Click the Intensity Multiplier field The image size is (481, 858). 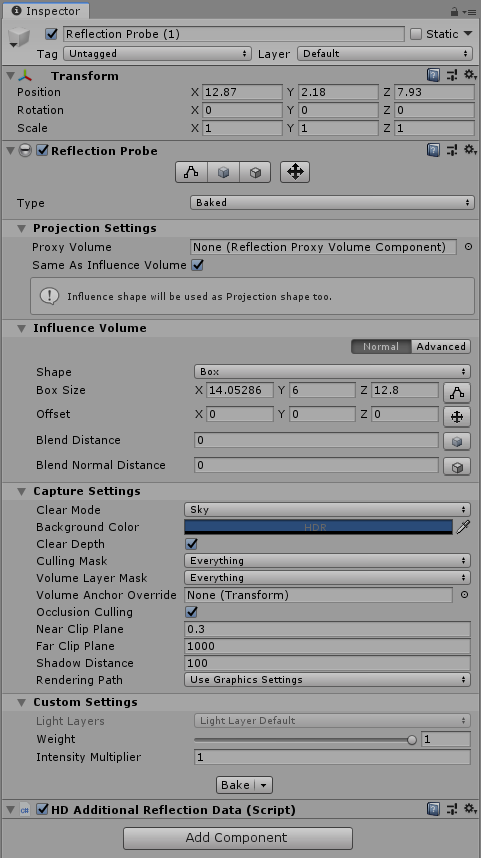332,757
